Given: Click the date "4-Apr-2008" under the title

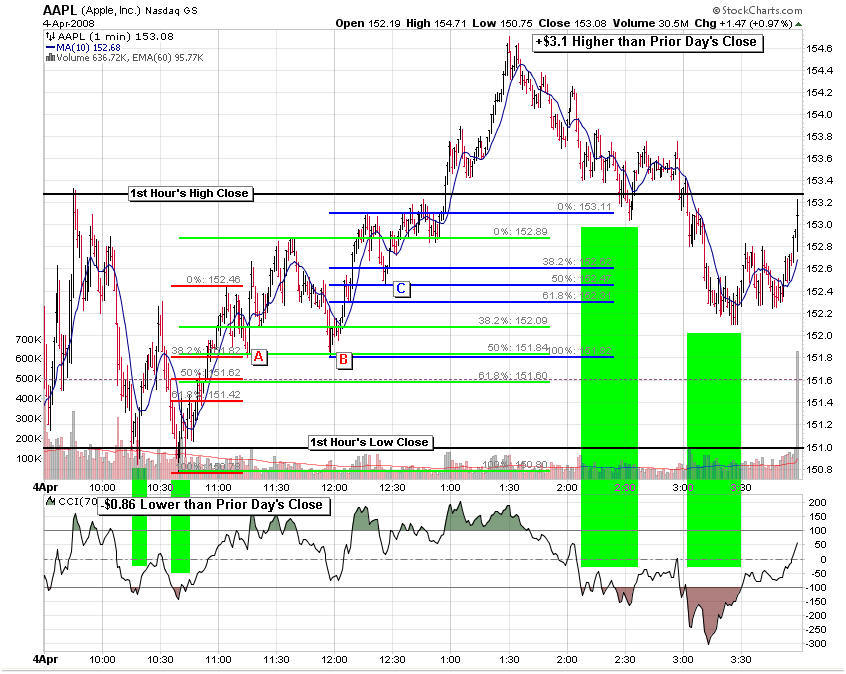Looking at the screenshot, I should 69,24.
